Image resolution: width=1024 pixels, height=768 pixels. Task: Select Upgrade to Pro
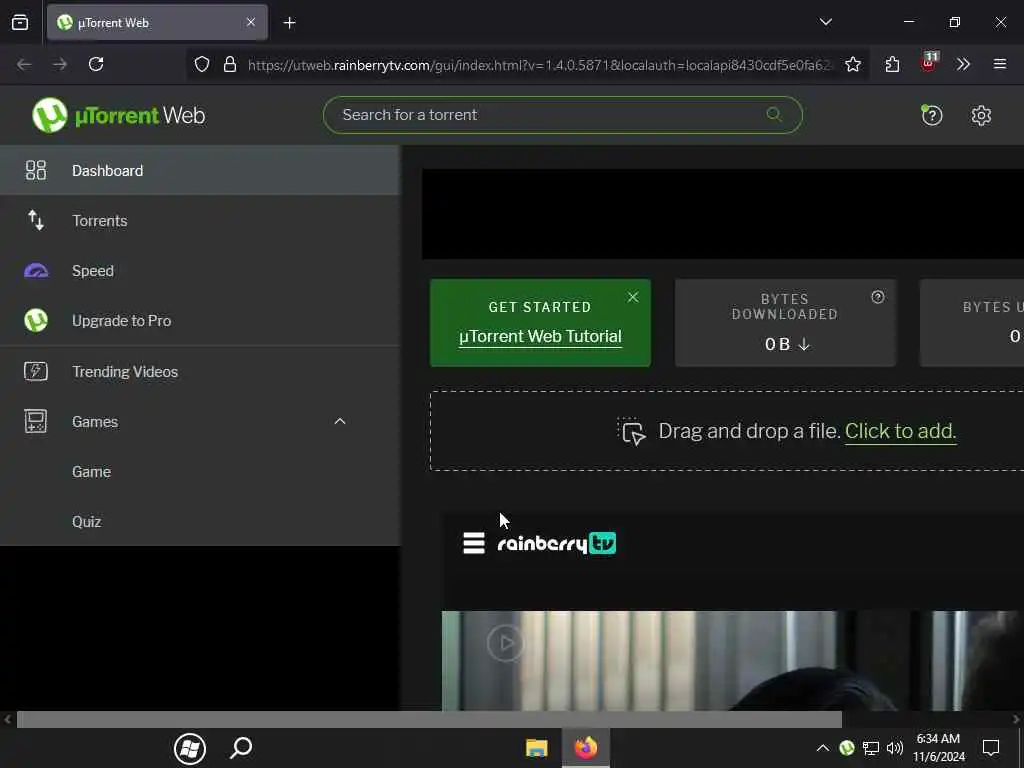(200, 321)
